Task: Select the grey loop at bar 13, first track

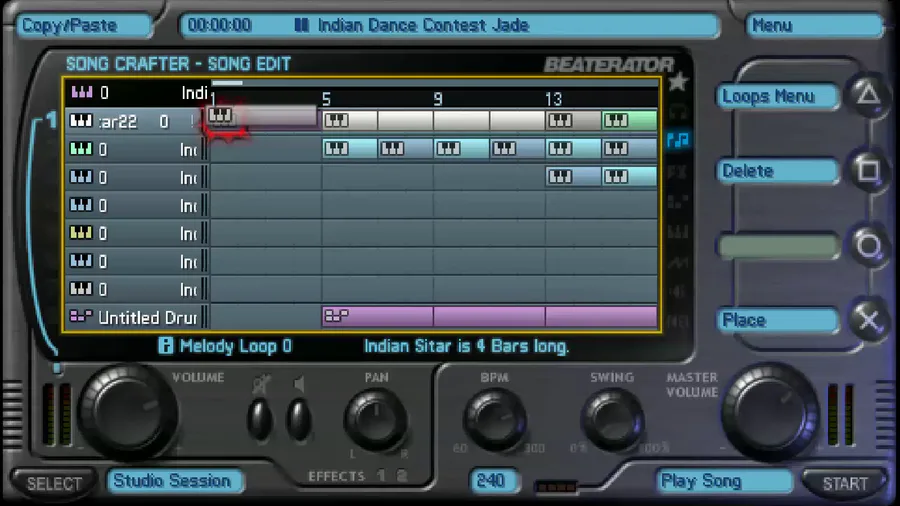Action: tap(574, 120)
